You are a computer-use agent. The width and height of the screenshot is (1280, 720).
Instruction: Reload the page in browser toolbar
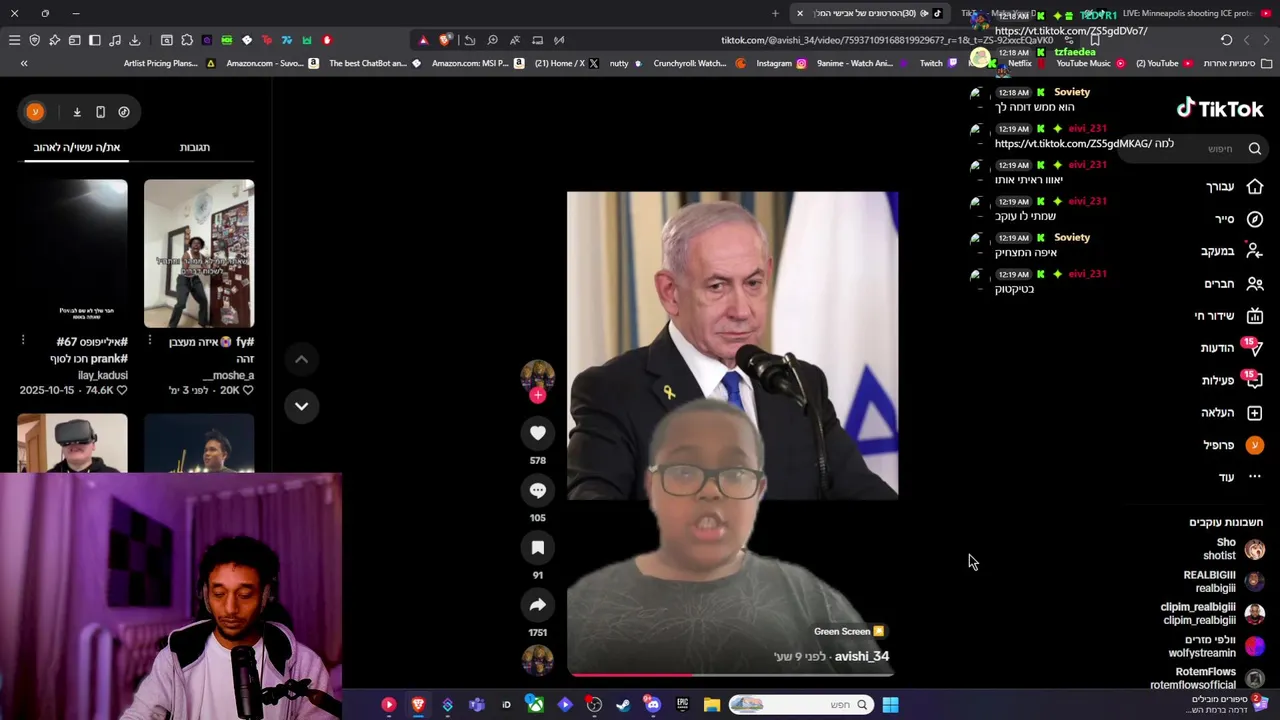(x=1226, y=40)
